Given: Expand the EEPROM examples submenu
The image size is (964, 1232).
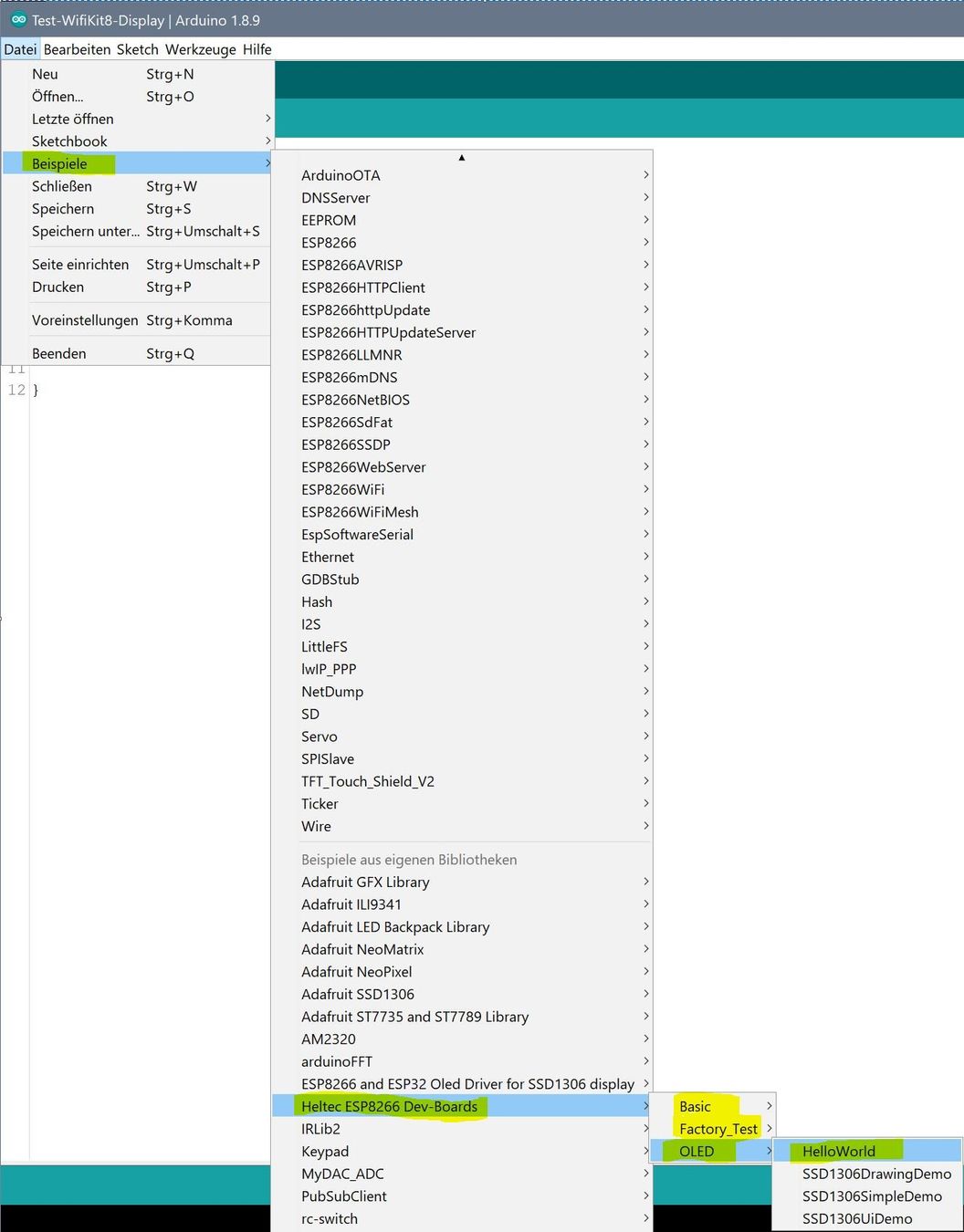Looking at the screenshot, I should 463,220.
